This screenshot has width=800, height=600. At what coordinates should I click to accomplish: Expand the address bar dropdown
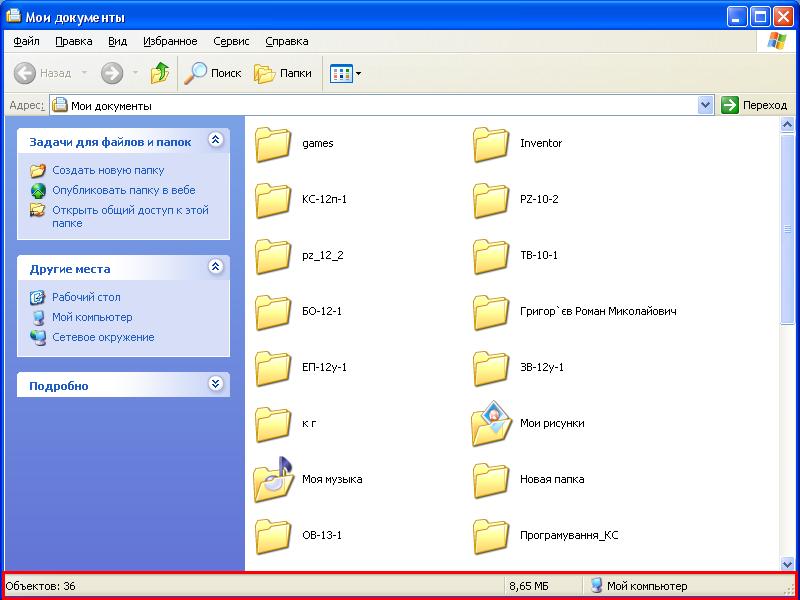click(705, 106)
